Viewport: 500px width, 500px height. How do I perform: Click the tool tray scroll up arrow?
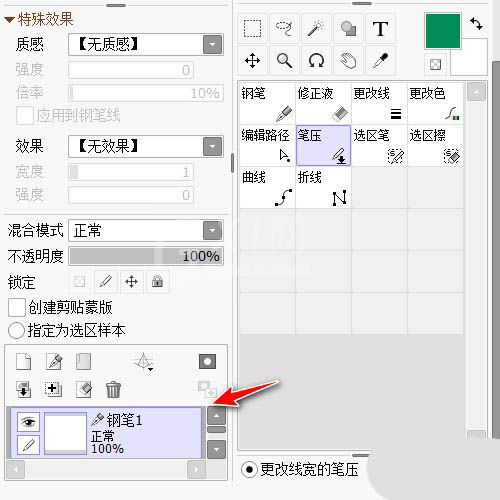(x=476, y=92)
